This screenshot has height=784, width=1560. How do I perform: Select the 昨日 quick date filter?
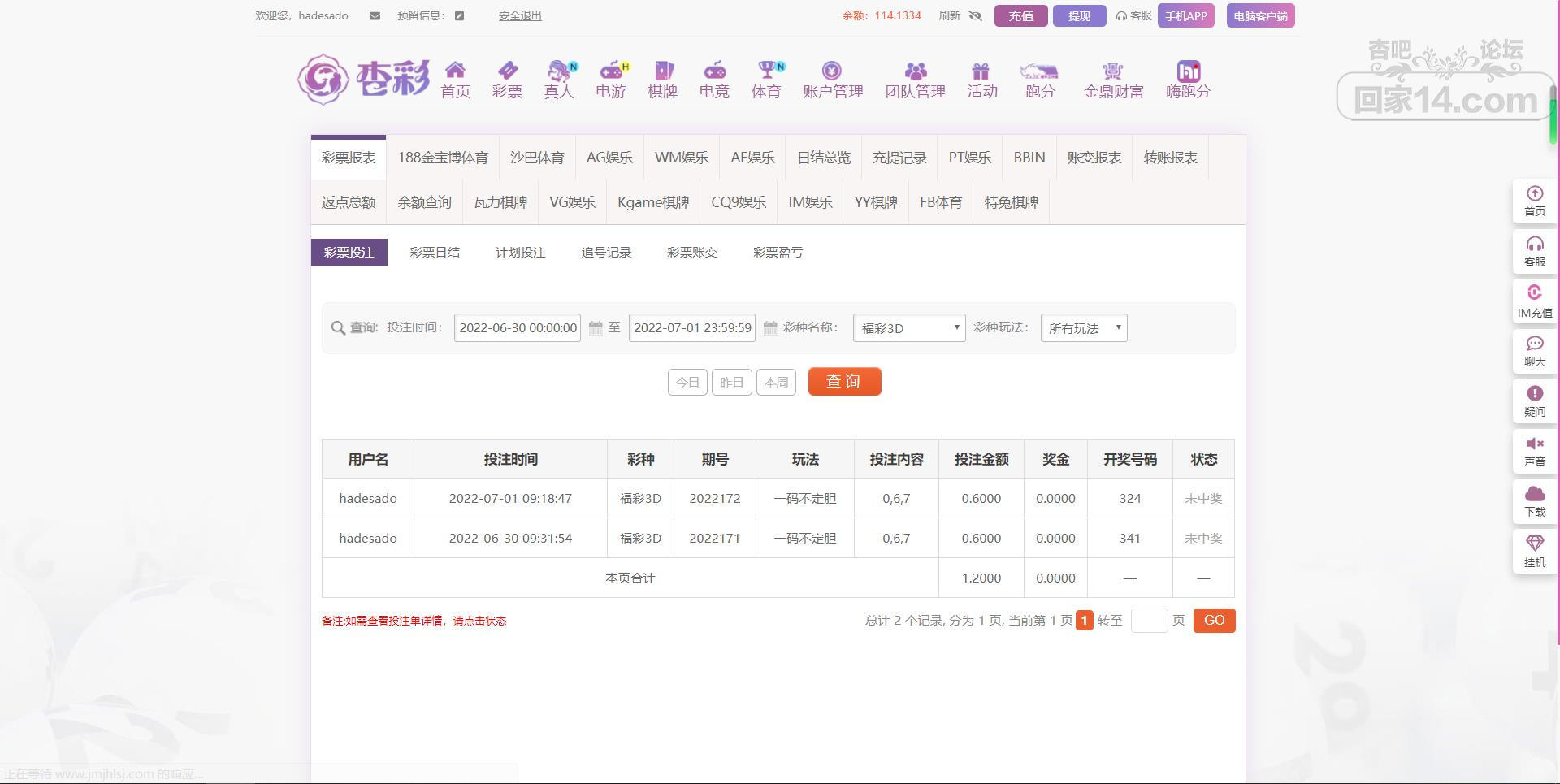(x=731, y=382)
